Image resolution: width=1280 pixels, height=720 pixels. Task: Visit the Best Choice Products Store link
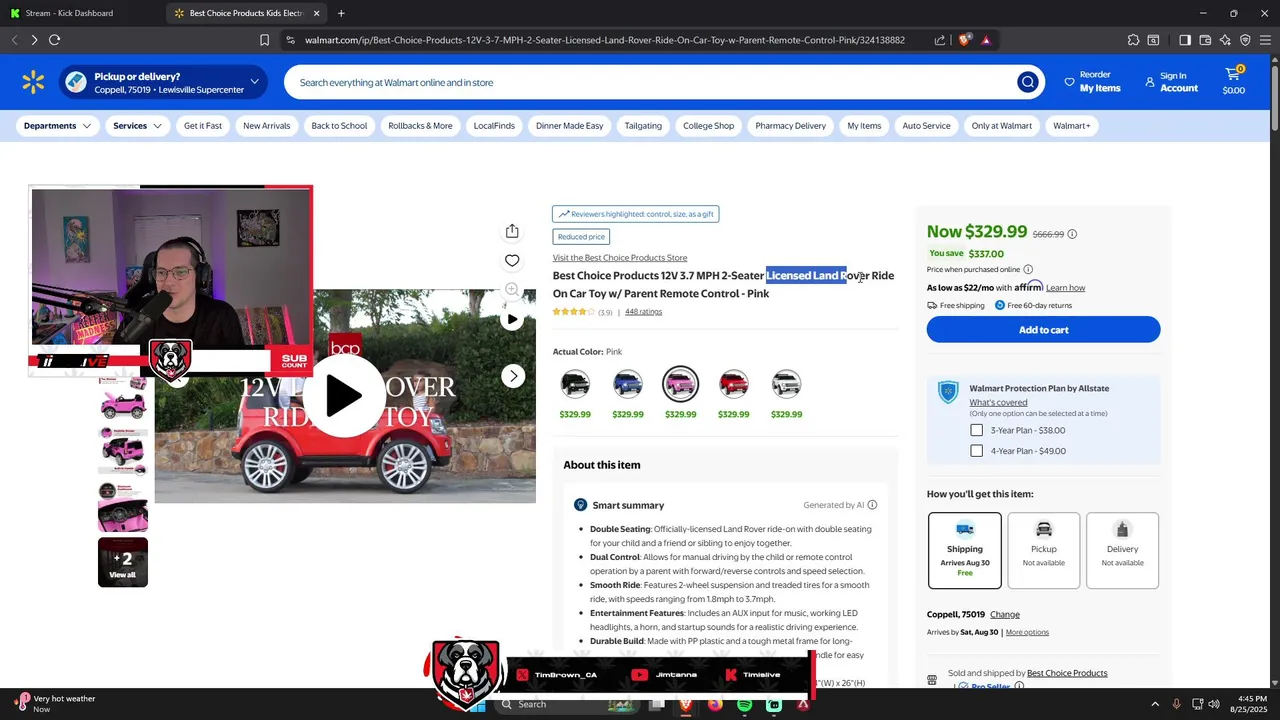[x=620, y=258]
